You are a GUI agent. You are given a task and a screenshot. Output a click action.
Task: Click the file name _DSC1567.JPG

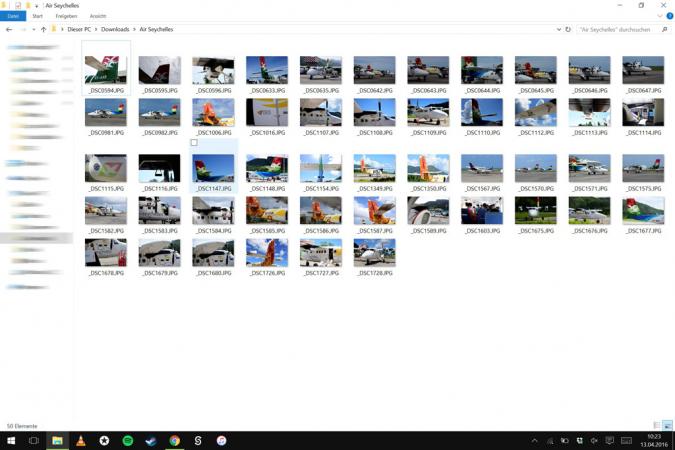click(x=482, y=189)
